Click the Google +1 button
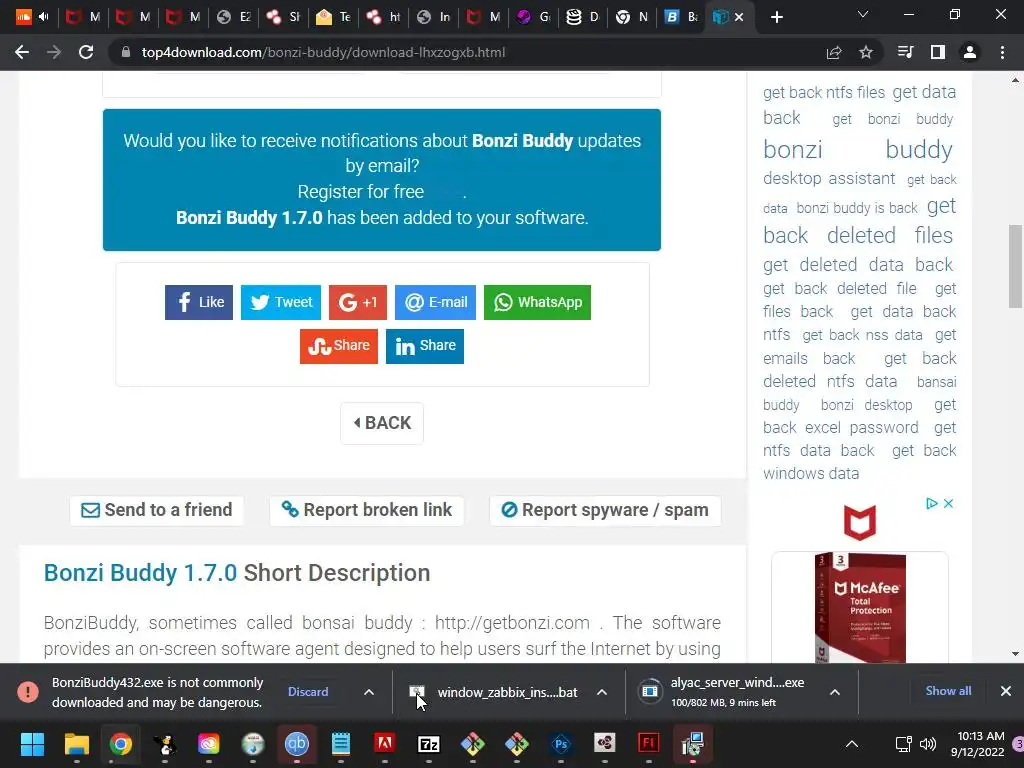This screenshot has width=1024, height=768. tap(358, 302)
